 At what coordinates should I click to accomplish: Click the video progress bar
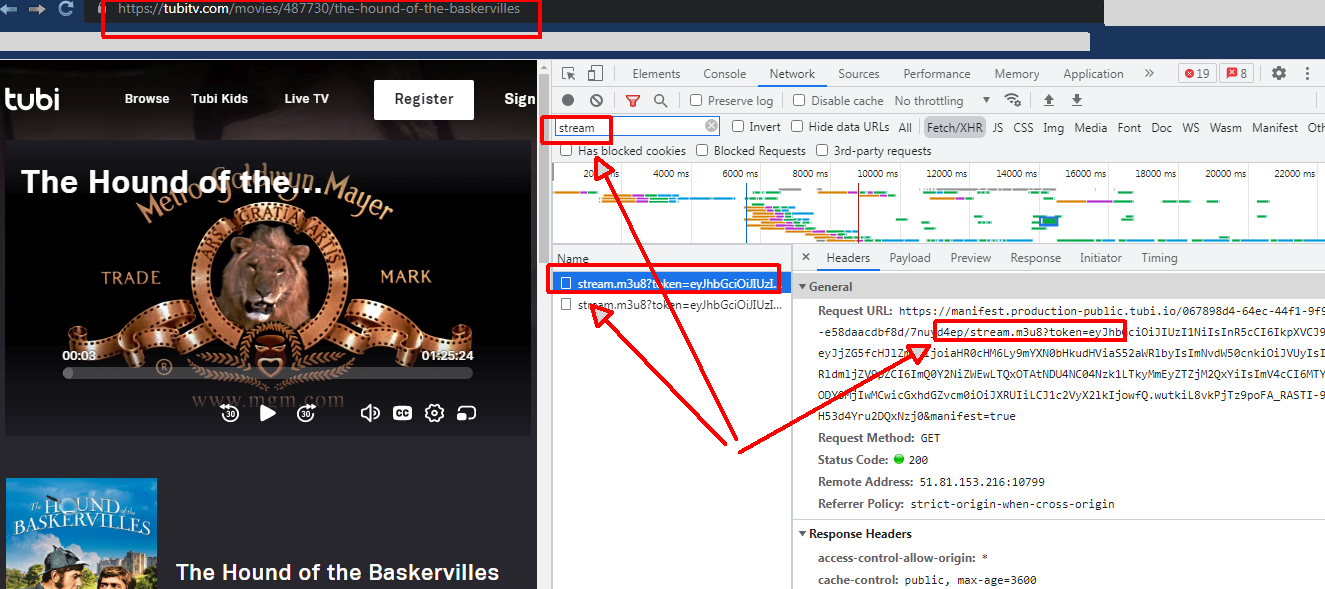point(268,373)
